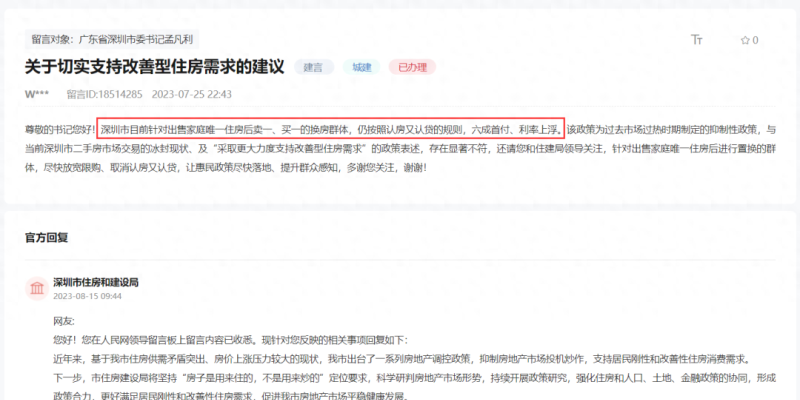The image size is (800, 400).
Task: Click the reply paragraph starting 下一步
Action: pos(415,386)
